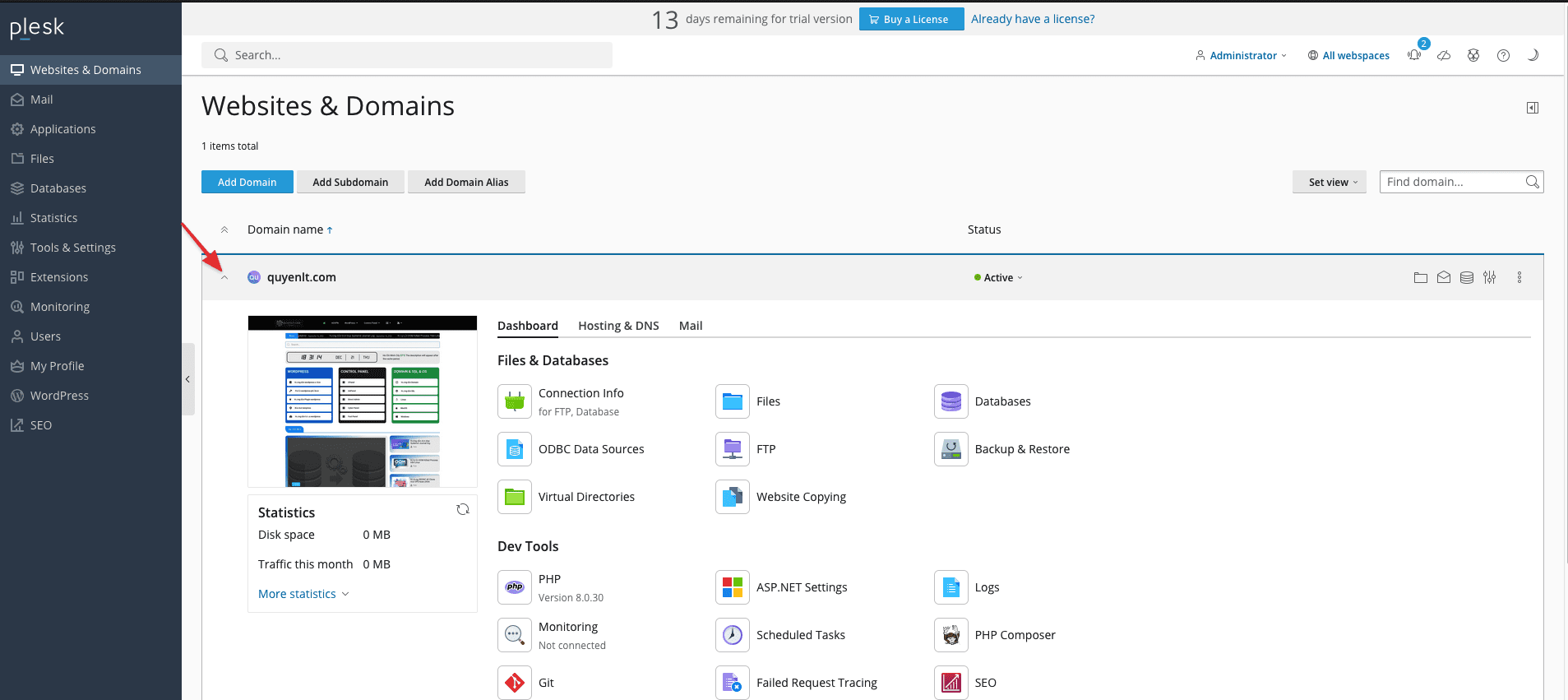Open Backup & Restore icon
This screenshot has width=1568, height=700.
[x=951, y=449]
